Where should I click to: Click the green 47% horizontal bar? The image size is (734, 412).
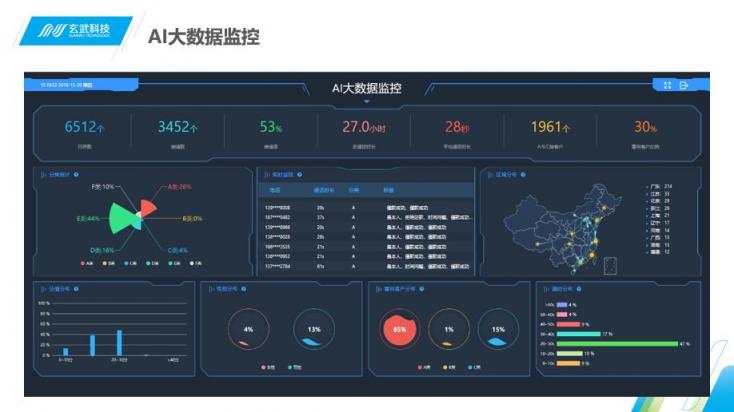(617, 344)
